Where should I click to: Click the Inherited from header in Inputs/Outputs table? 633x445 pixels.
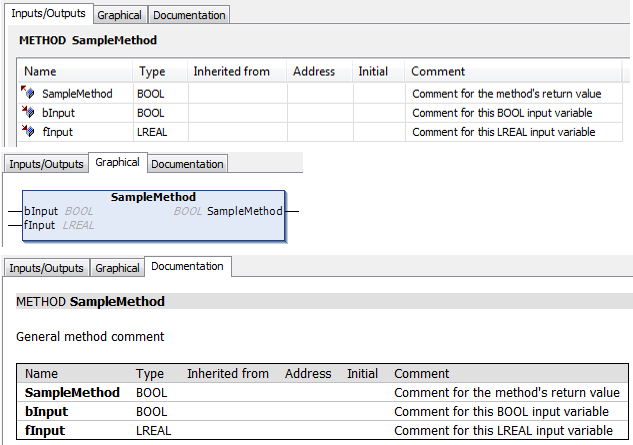[x=237, y=71]
